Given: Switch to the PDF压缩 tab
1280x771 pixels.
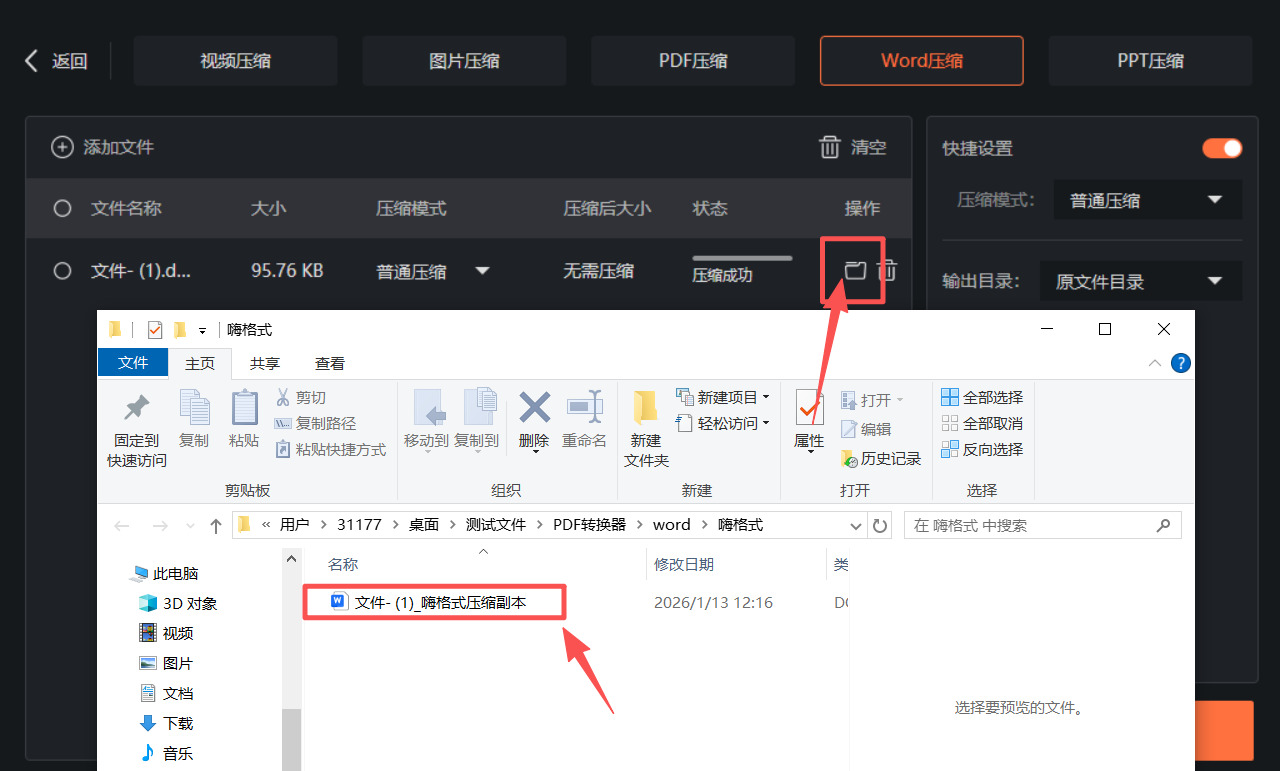Looking at the screenshot, I should click(692, 60).
